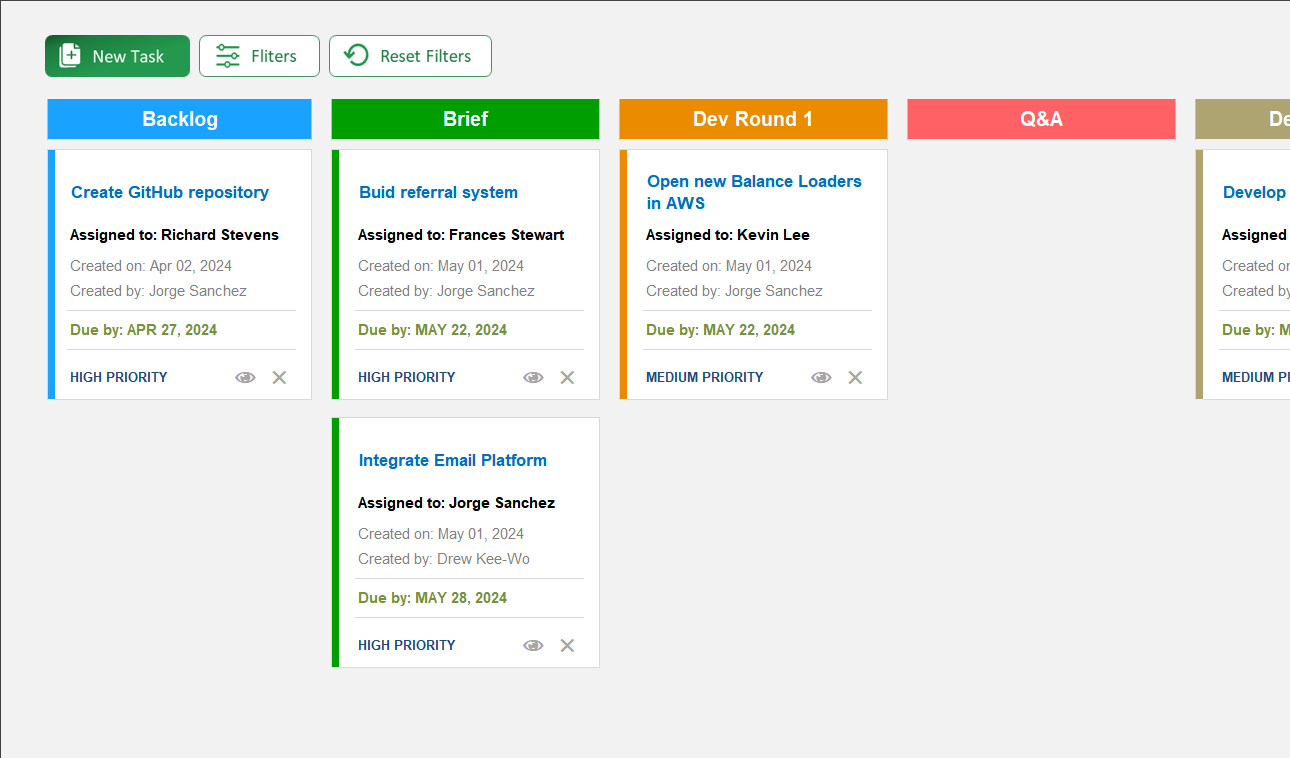Delete the Create GitHub repository task
Viewport: 1290px width, 758px height.
tap(279, 377)
